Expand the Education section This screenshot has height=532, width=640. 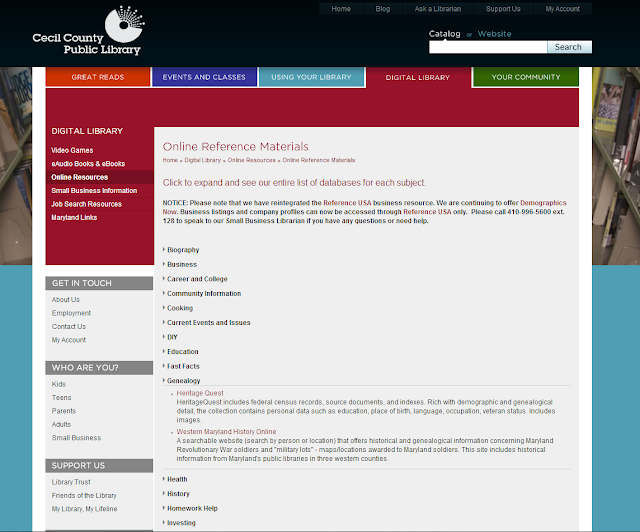click(x=182, y=352)
